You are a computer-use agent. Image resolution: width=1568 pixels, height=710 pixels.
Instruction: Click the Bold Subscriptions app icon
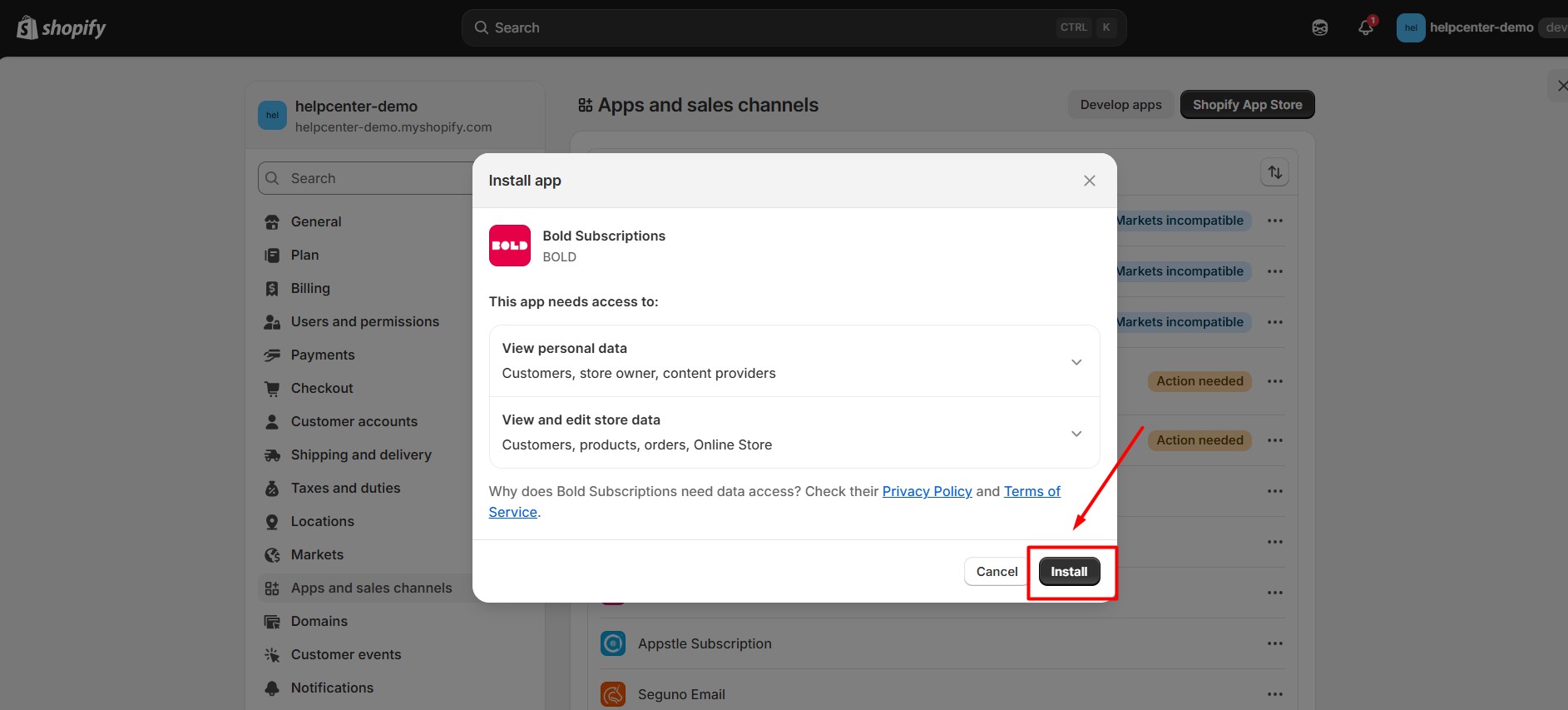pyautogui.click(x=509, y=245)
